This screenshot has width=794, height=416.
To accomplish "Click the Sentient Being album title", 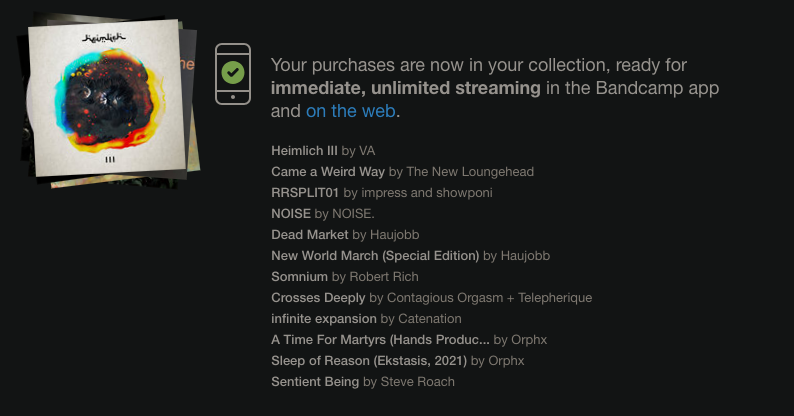I will click(315, 381).
